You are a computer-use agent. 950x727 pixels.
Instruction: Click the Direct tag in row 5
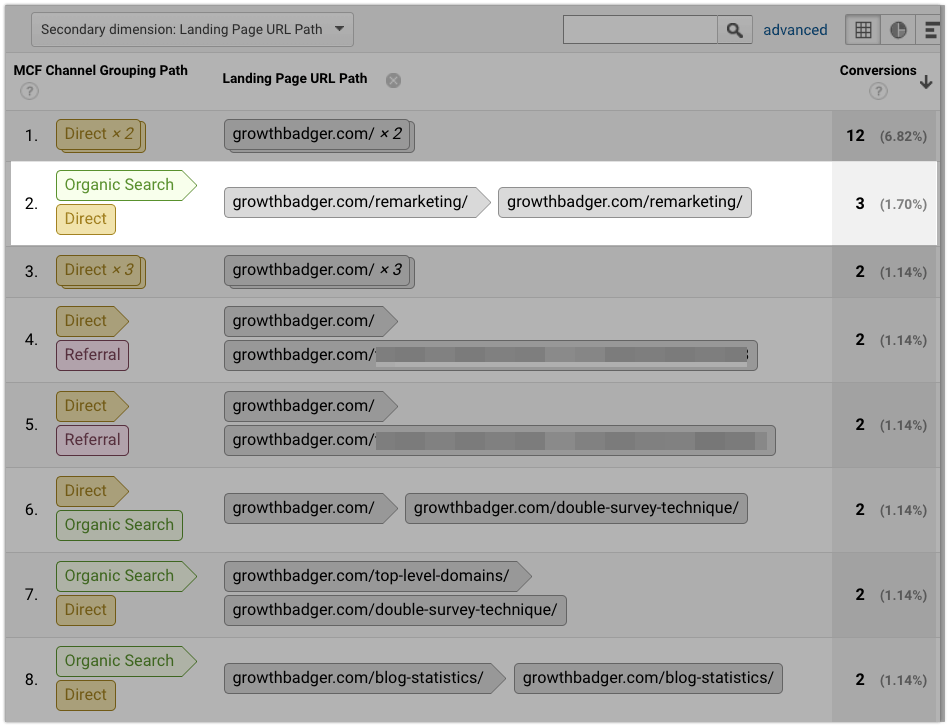(x=92, y=406)
